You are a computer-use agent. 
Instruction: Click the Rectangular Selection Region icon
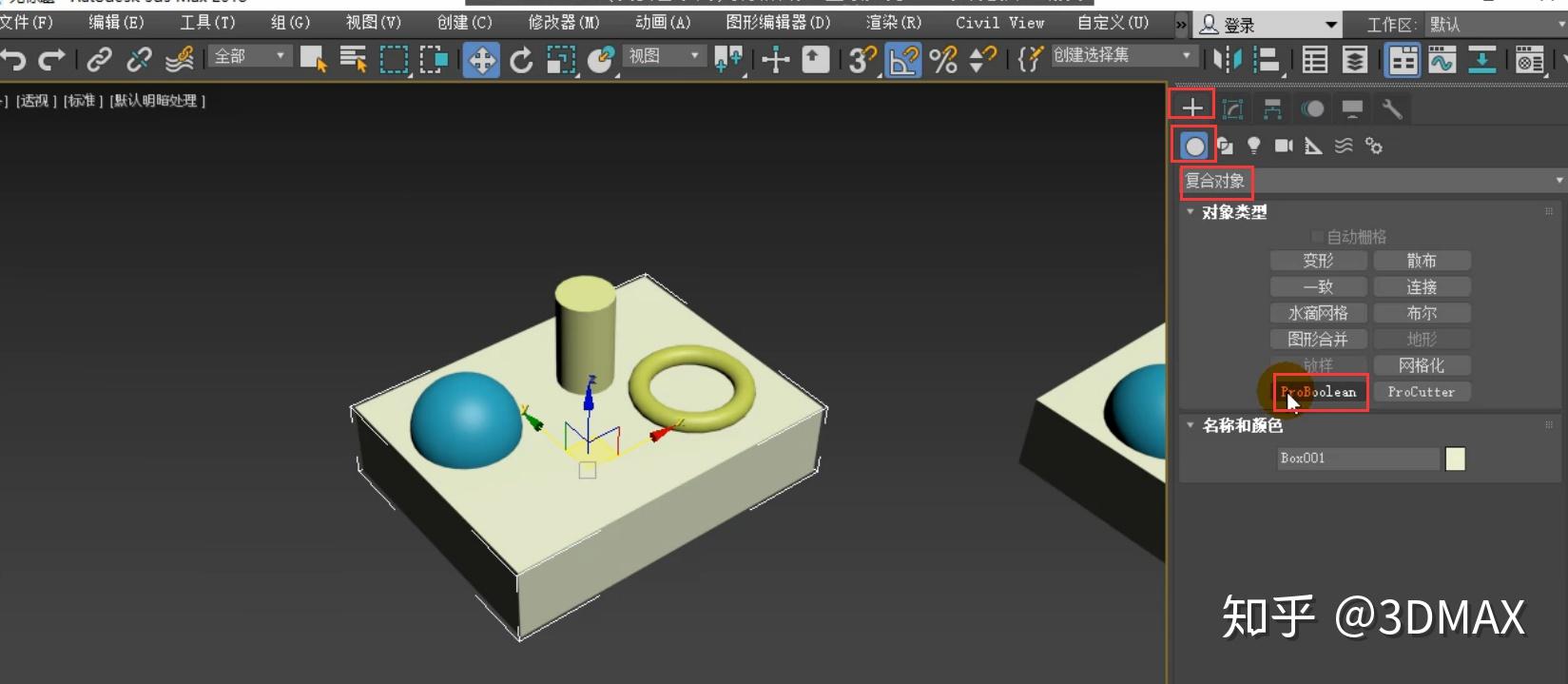394,60
